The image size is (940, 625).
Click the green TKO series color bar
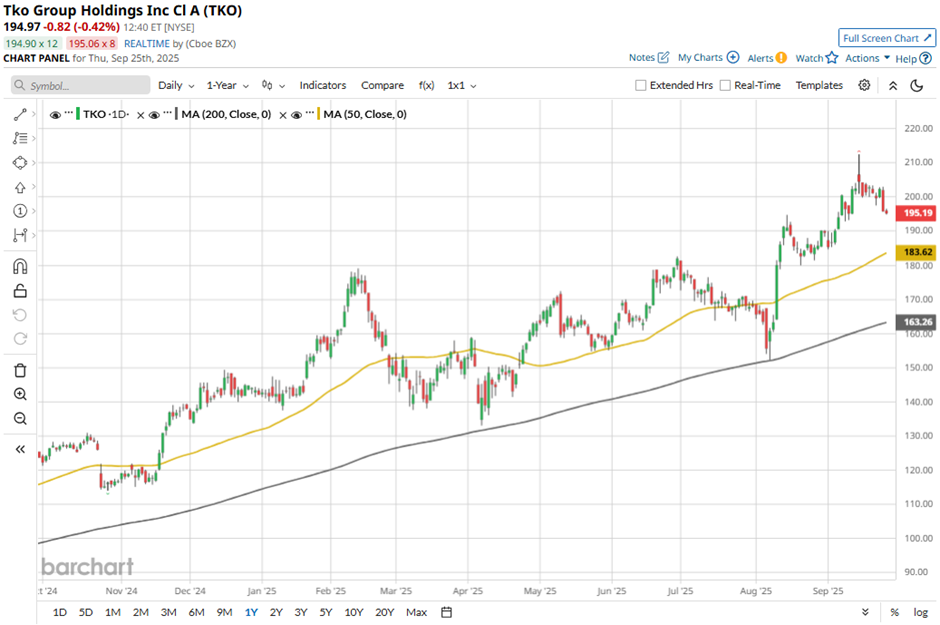[x=78, y=114]
